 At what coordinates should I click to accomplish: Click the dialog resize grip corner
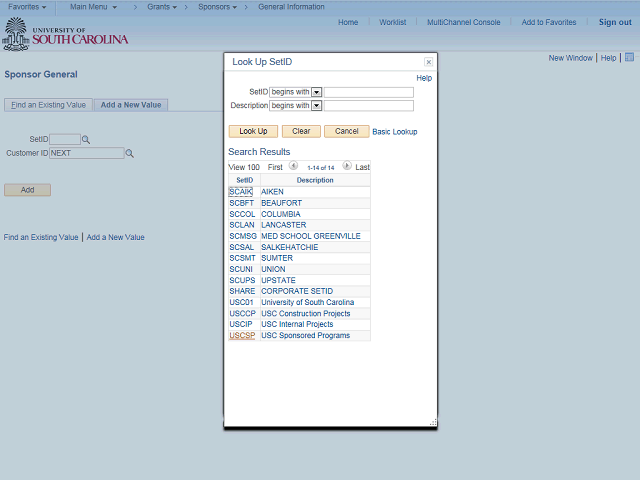click(433, 422)
